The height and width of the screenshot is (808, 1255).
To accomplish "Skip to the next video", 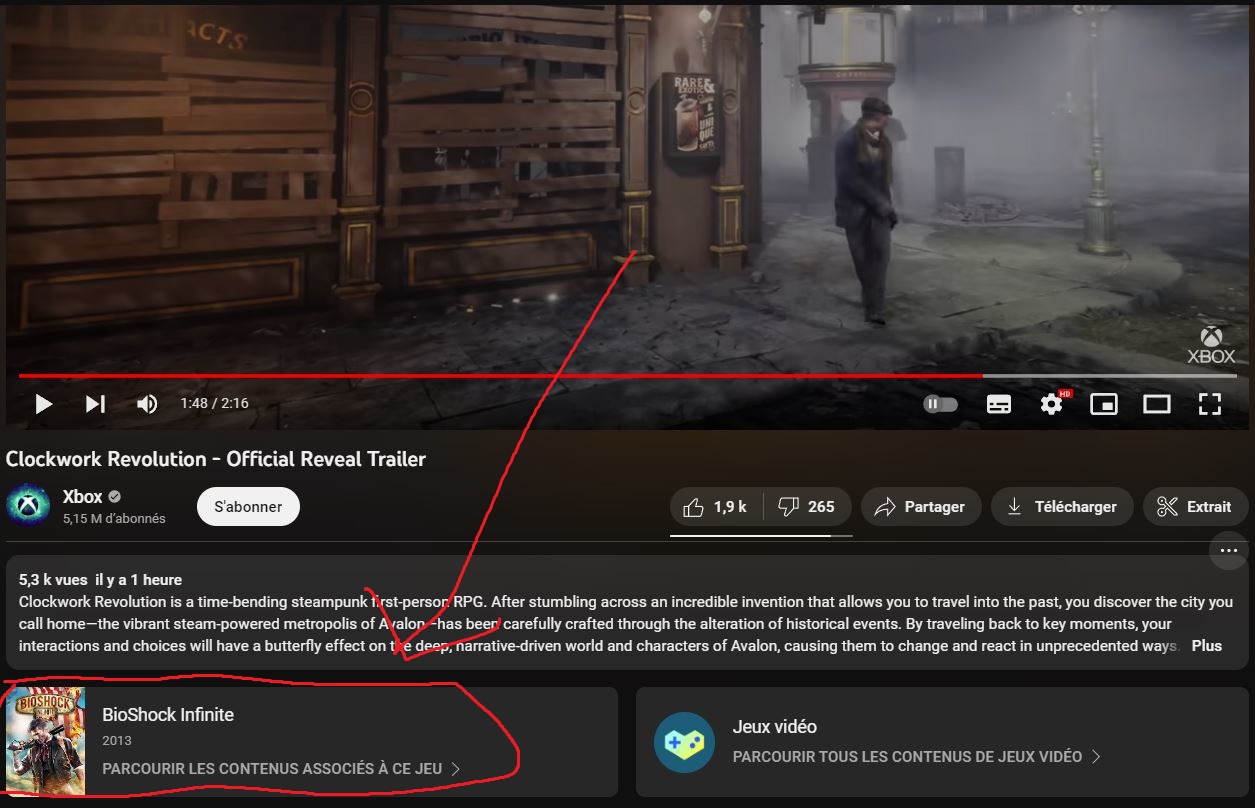I will click(x=95, y=404).
